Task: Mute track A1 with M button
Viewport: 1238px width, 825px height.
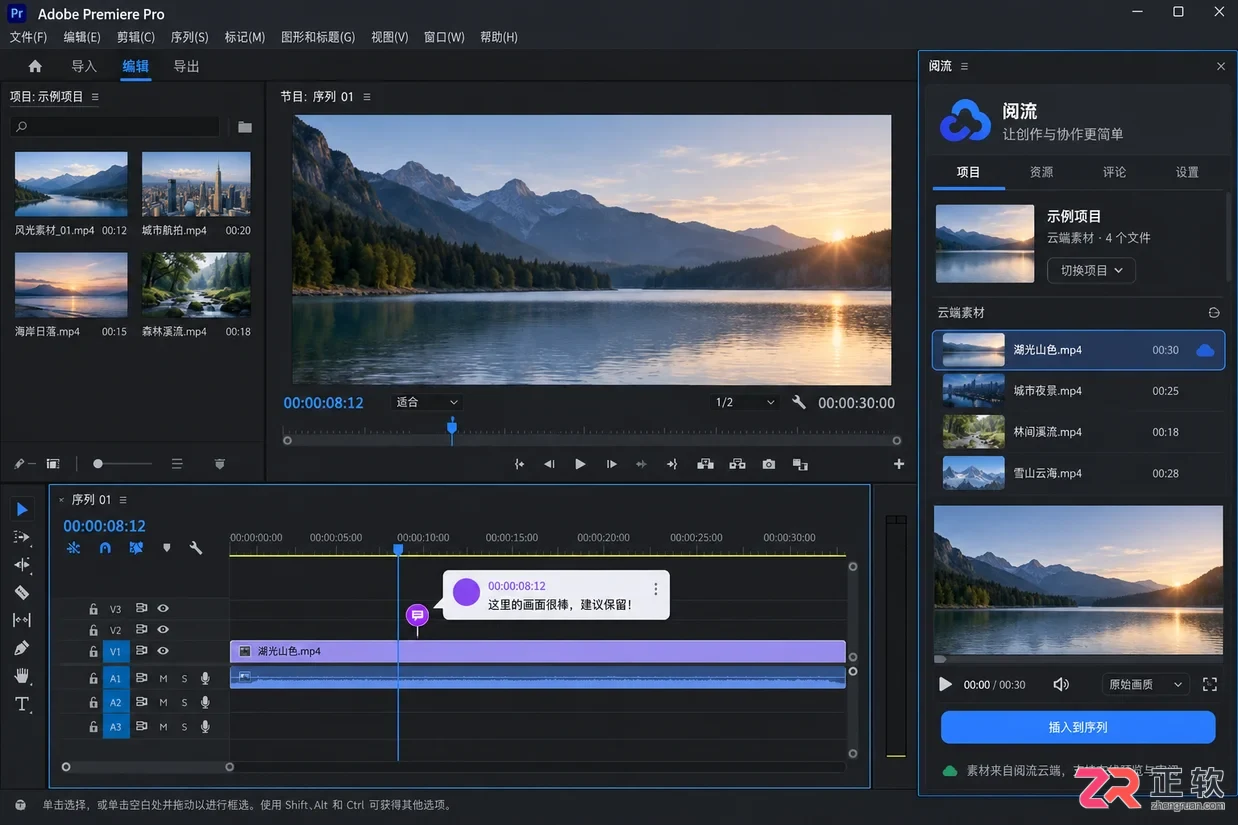Action: pyautogui.click(x=163, y=679)
